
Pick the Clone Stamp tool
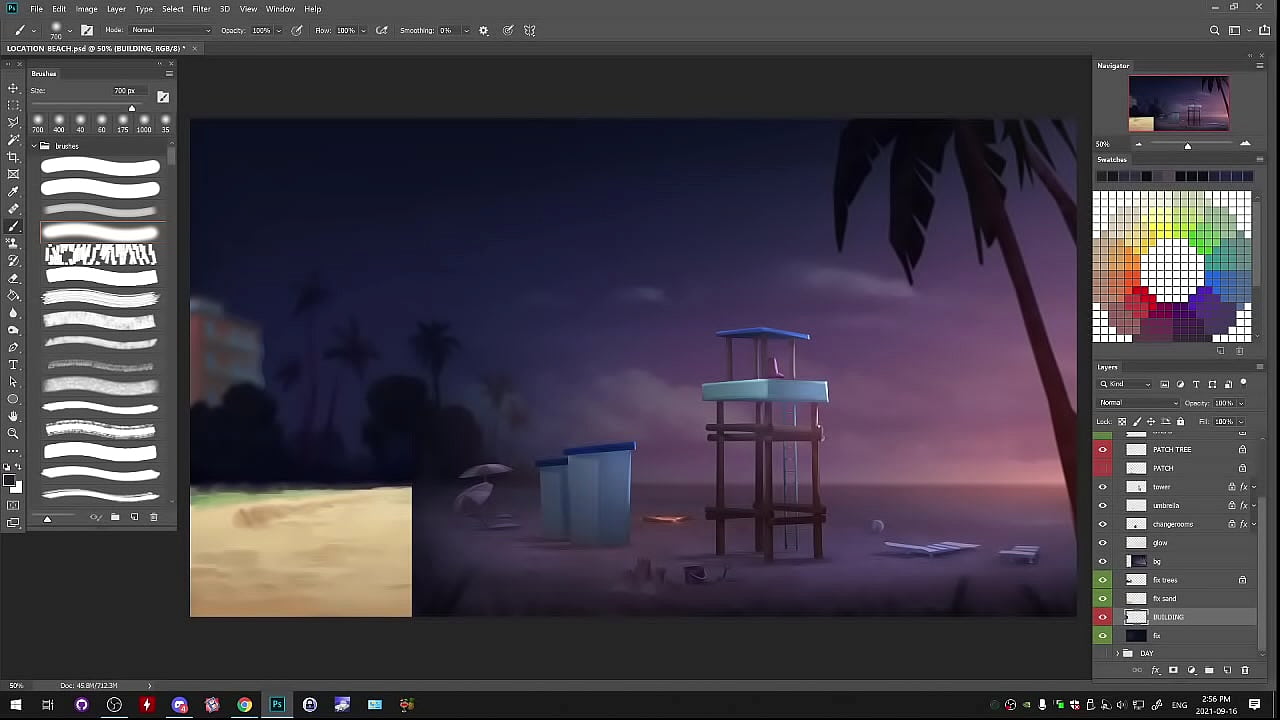(x=13, y=244)
